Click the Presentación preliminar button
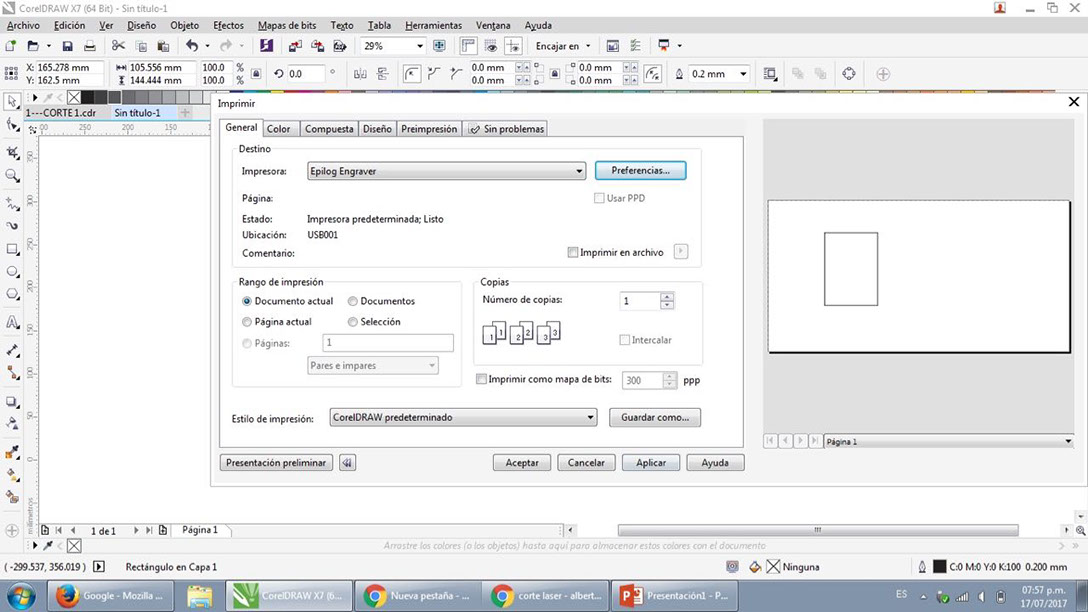 276,463
